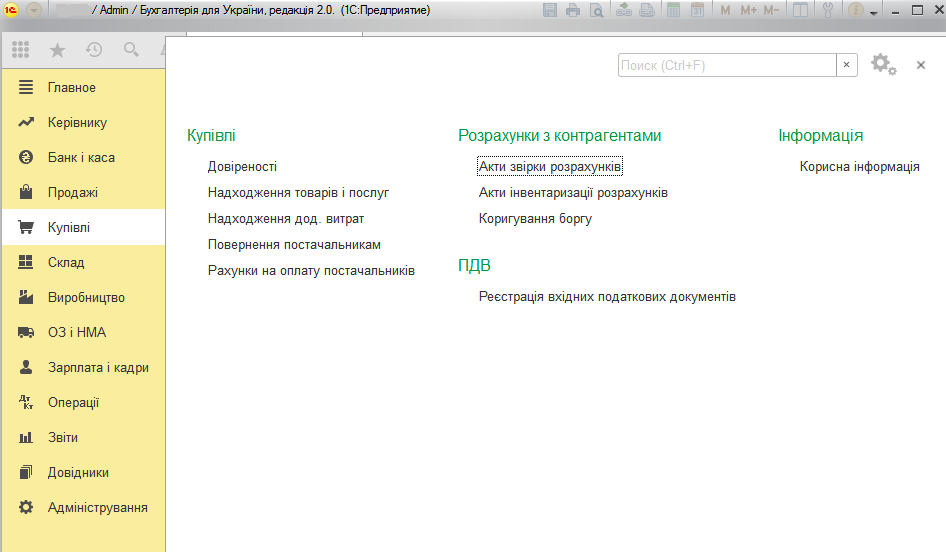The width and height of the screenshot is (946, 552).
Task: Click the panel layout settings icon
Action: 800,10
